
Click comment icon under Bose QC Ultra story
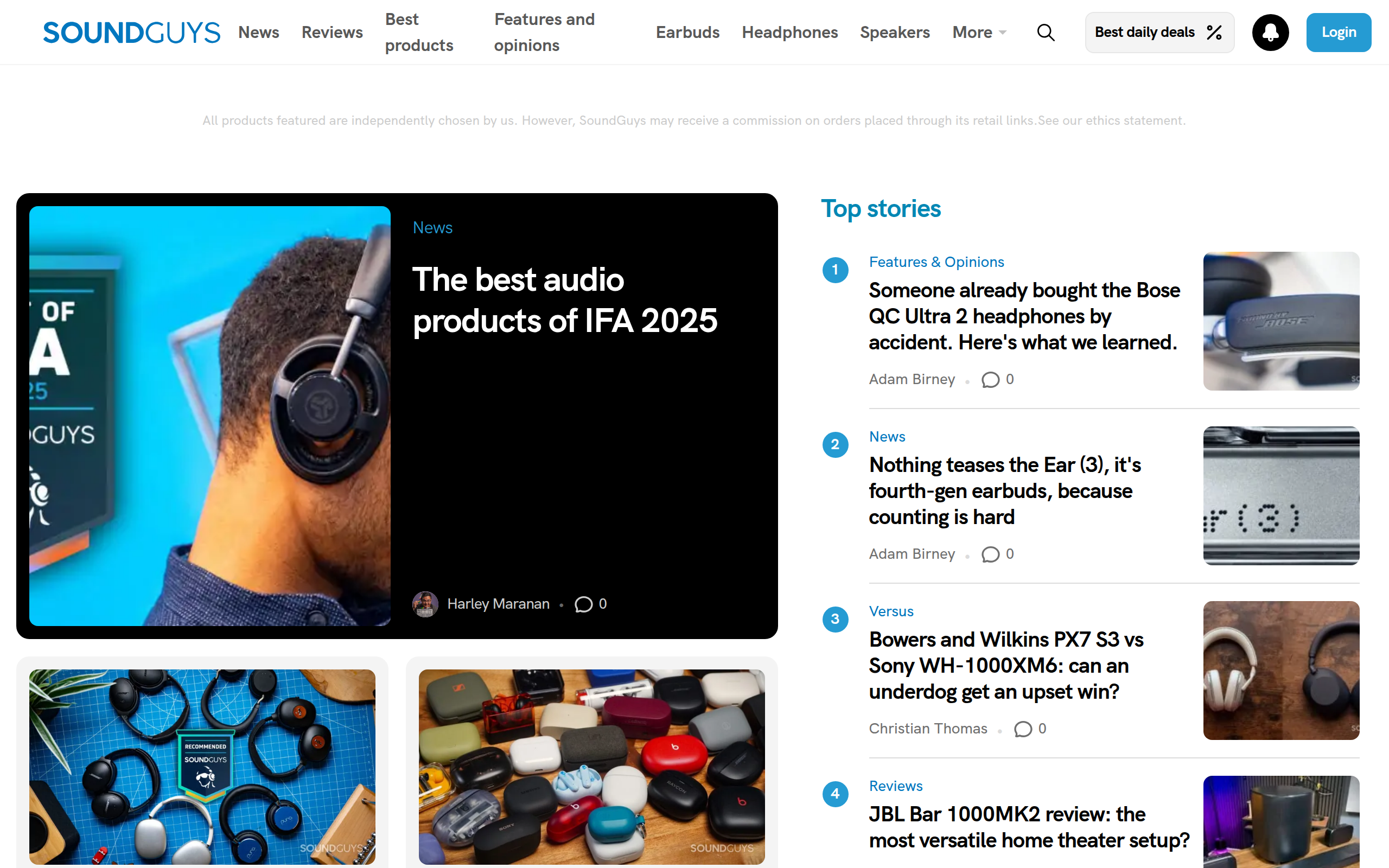[x=990, y=379]
